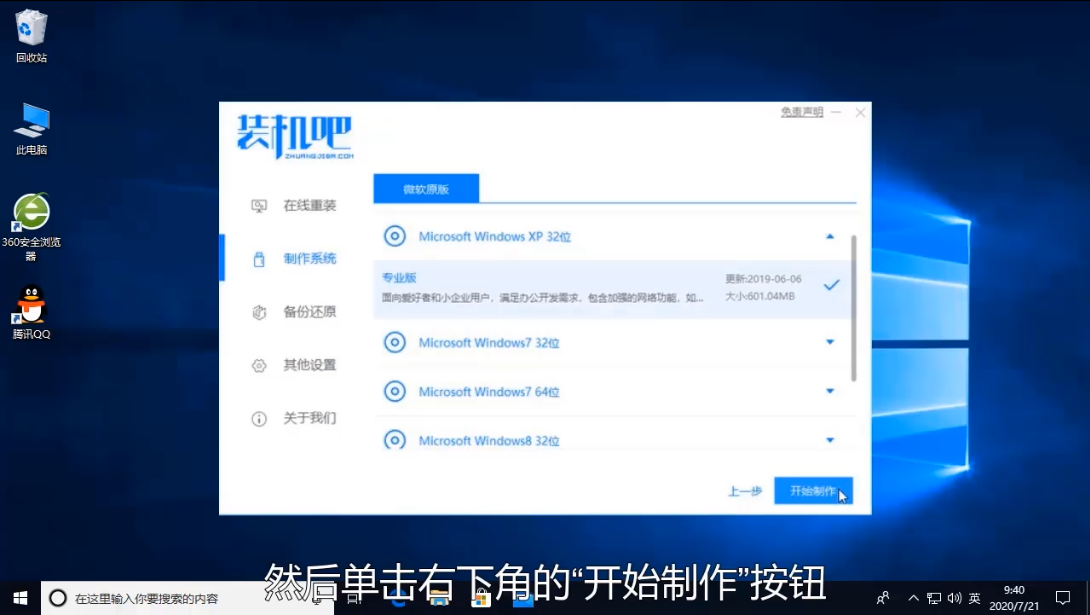
Task: Pick the Windows7 64位 radio option
Action: (x=395, y=391)
